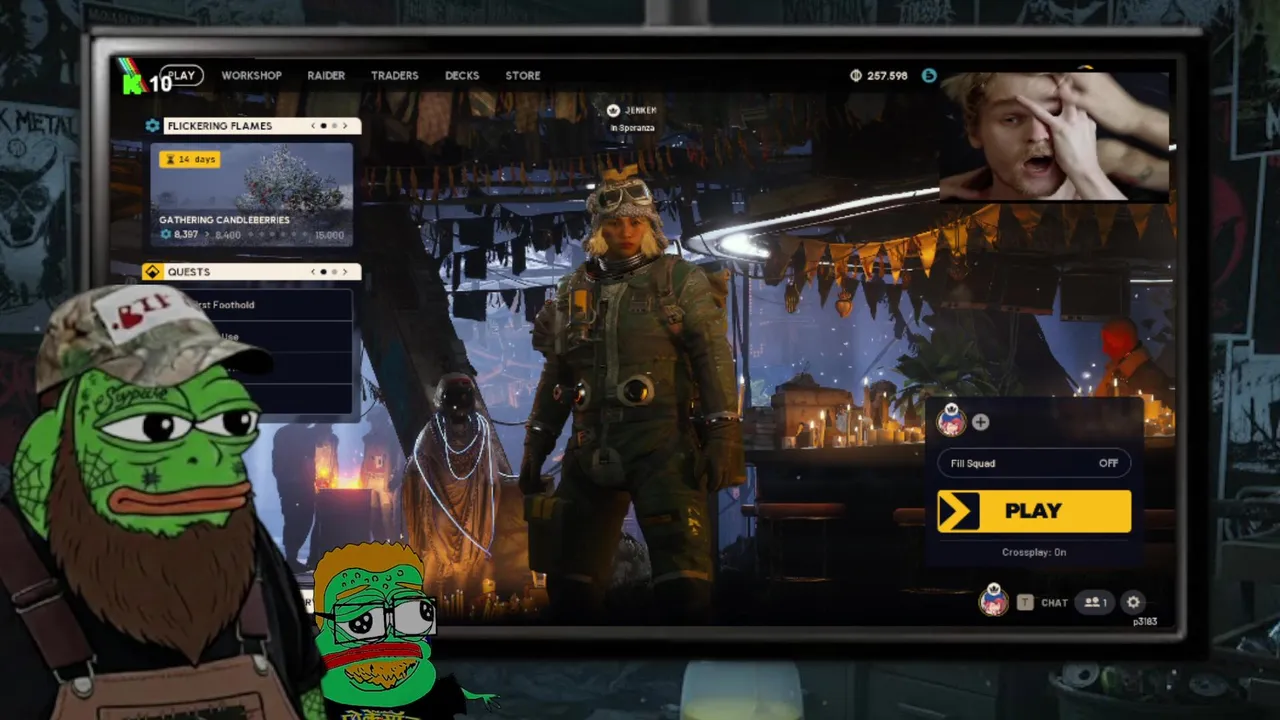Select second page dot in Quests header
This screenshot has width=1280, height=720.
click(335, 272)
